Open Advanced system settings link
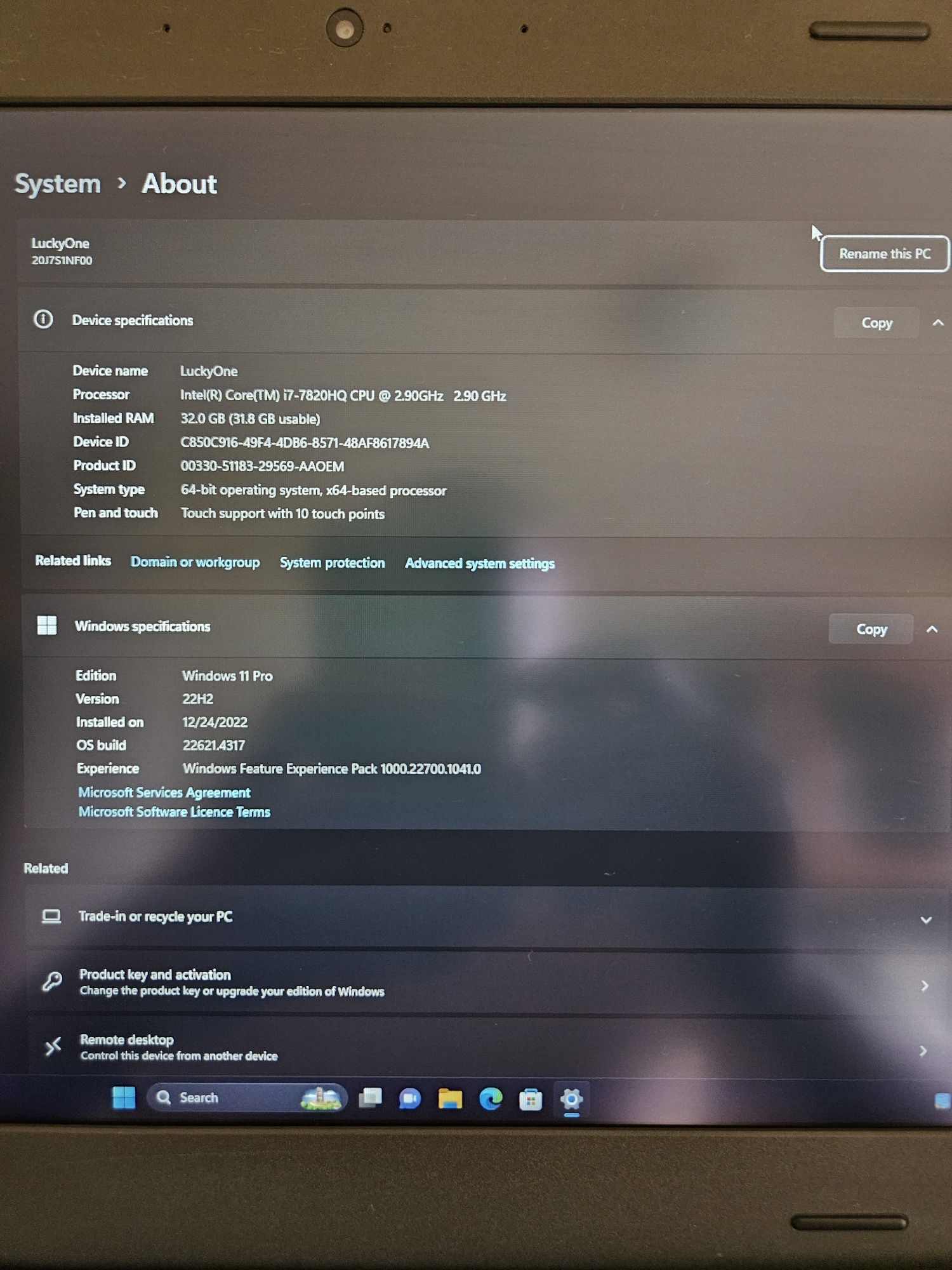This screenshot has height=1270, width=952. pos(480,563)
